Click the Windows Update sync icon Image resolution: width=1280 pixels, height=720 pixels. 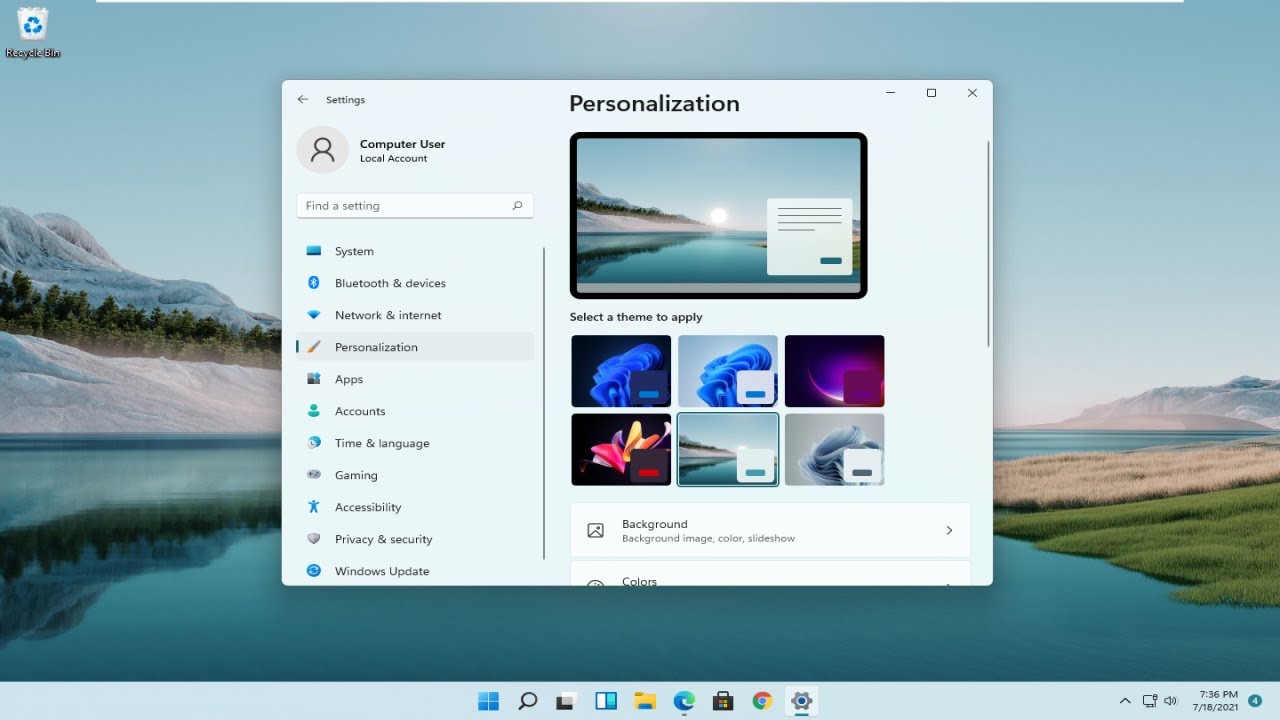(x=314, y=571)
